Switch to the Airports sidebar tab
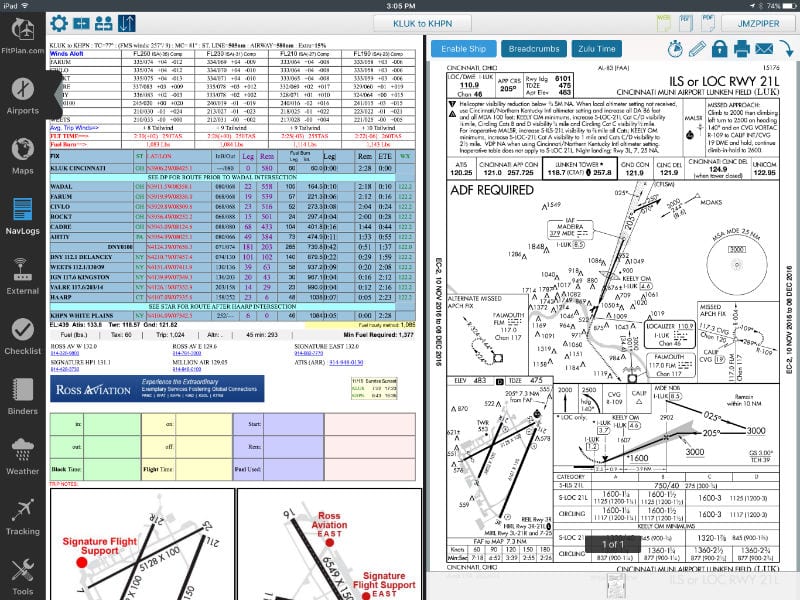The height and width of the screenshot is (600, 800). click(x=23, y=96)
